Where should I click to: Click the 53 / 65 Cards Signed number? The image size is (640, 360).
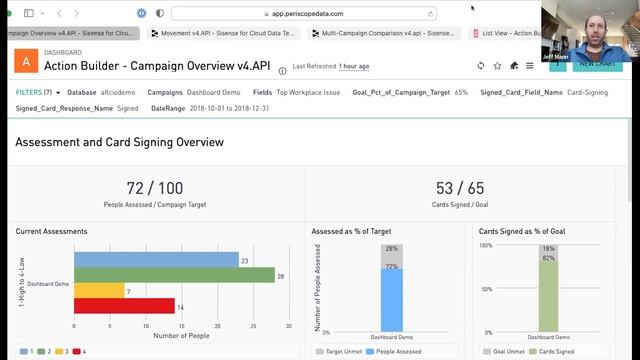tap(460, 188)
